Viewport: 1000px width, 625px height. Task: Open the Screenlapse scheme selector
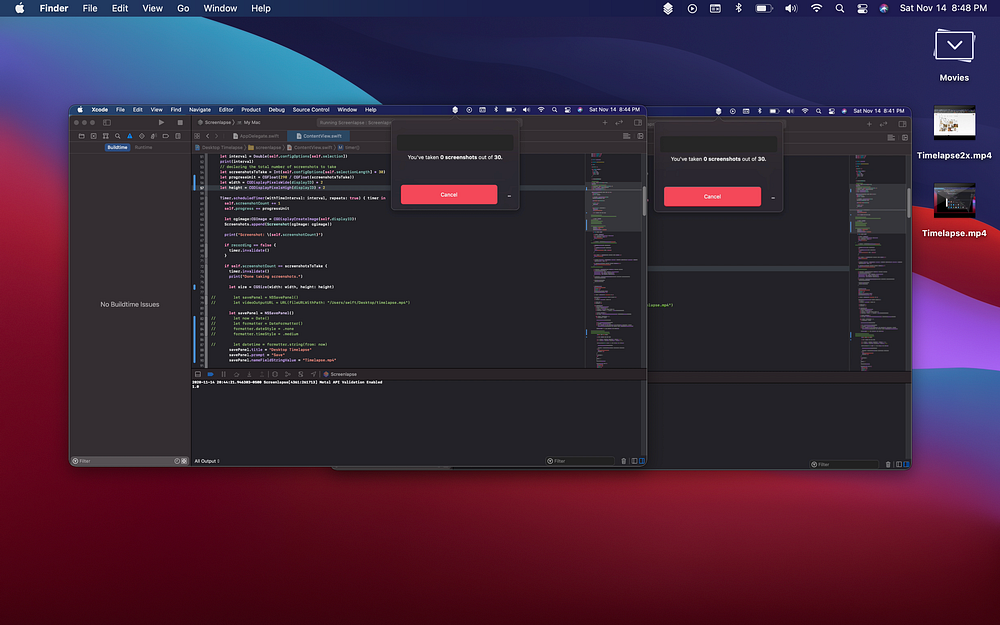tap(214, 122)
